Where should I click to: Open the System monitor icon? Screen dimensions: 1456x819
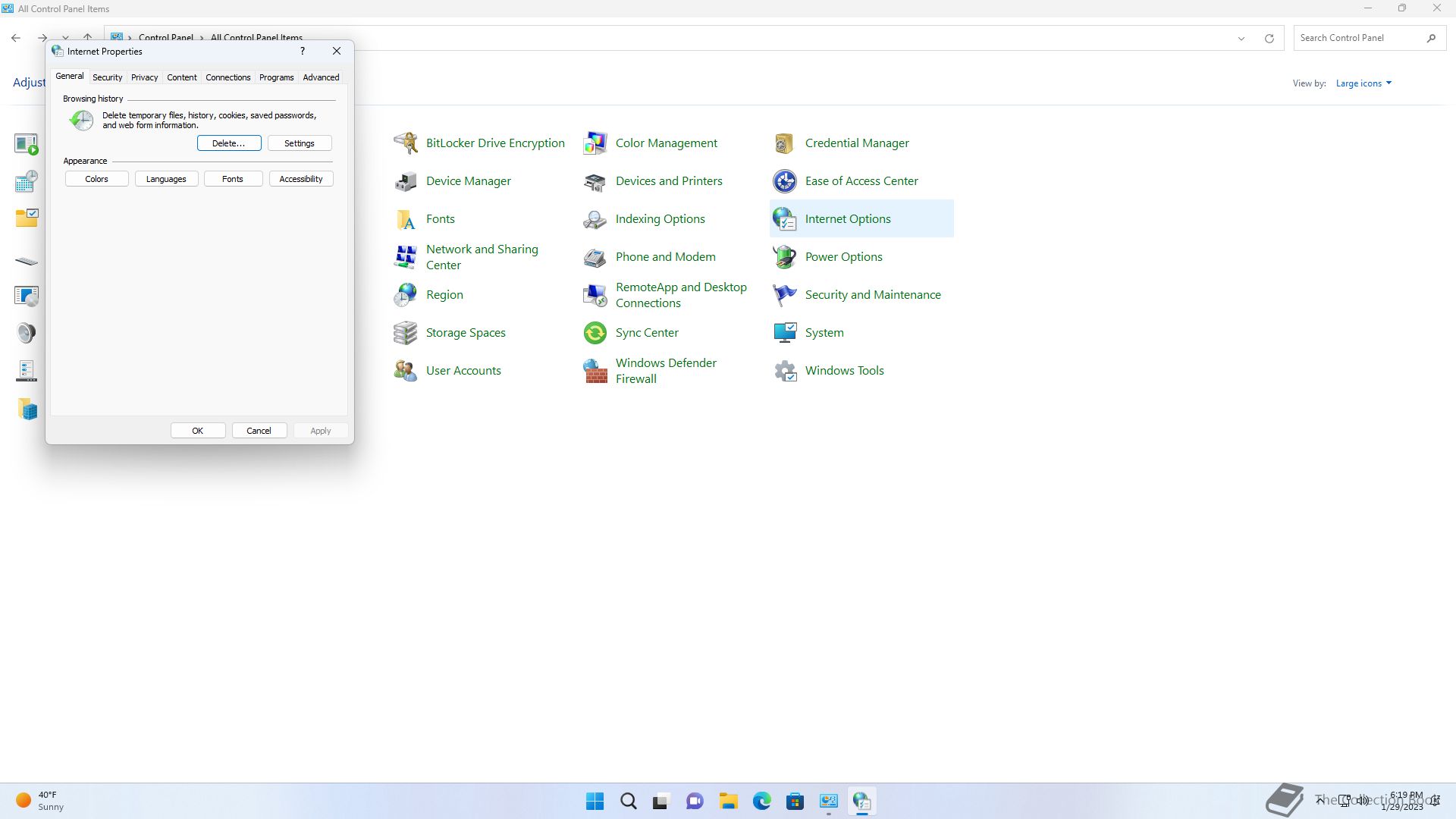point(785,332)
